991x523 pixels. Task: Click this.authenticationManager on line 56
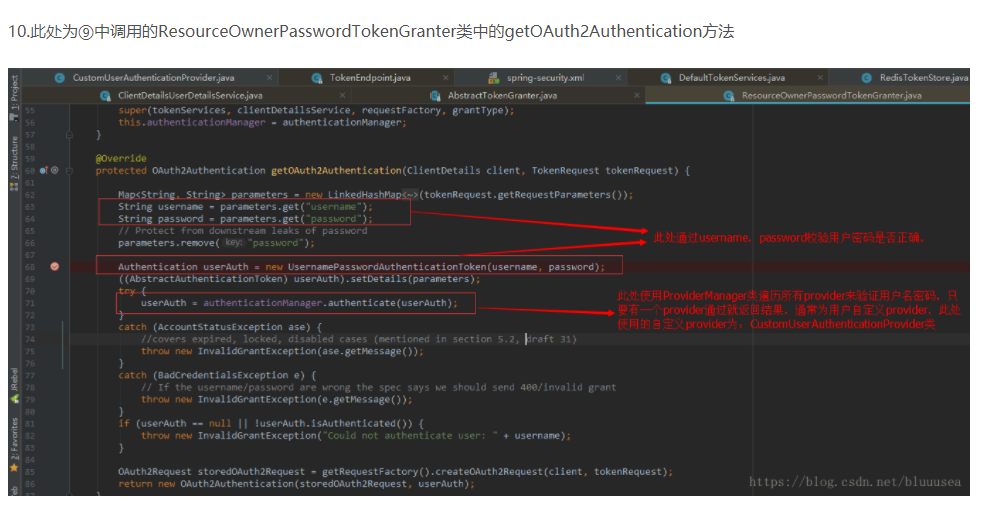coord(192,123)
